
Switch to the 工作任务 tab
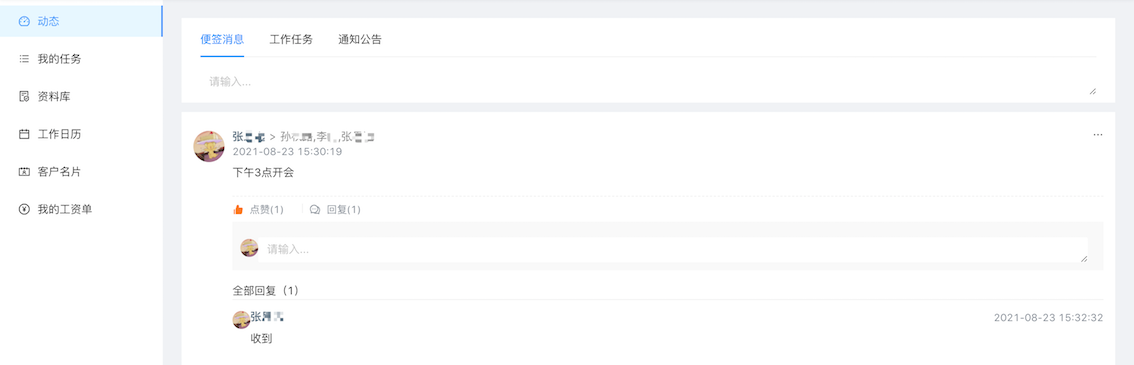point(291,40)
